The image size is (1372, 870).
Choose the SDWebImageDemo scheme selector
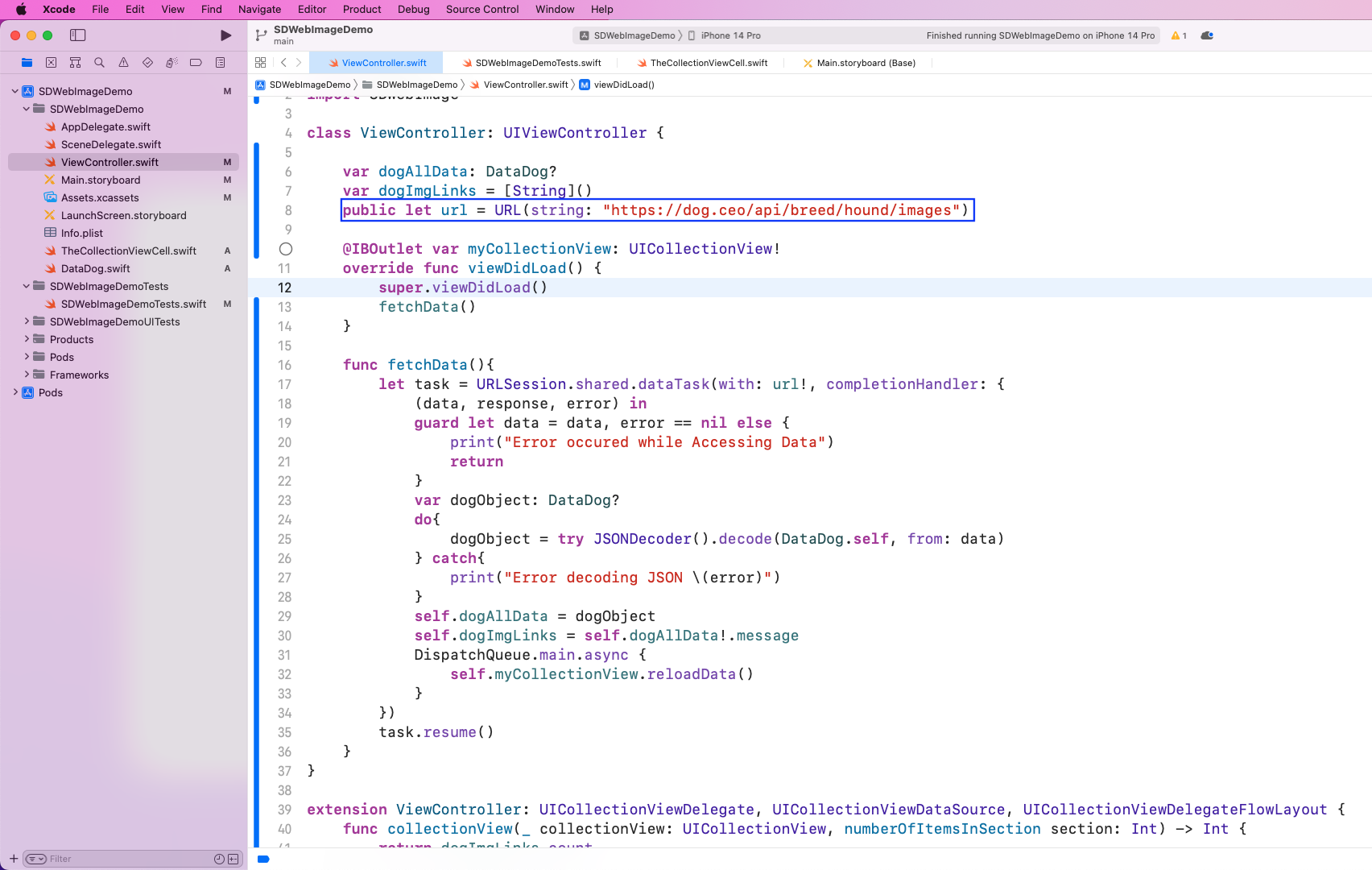627,35
